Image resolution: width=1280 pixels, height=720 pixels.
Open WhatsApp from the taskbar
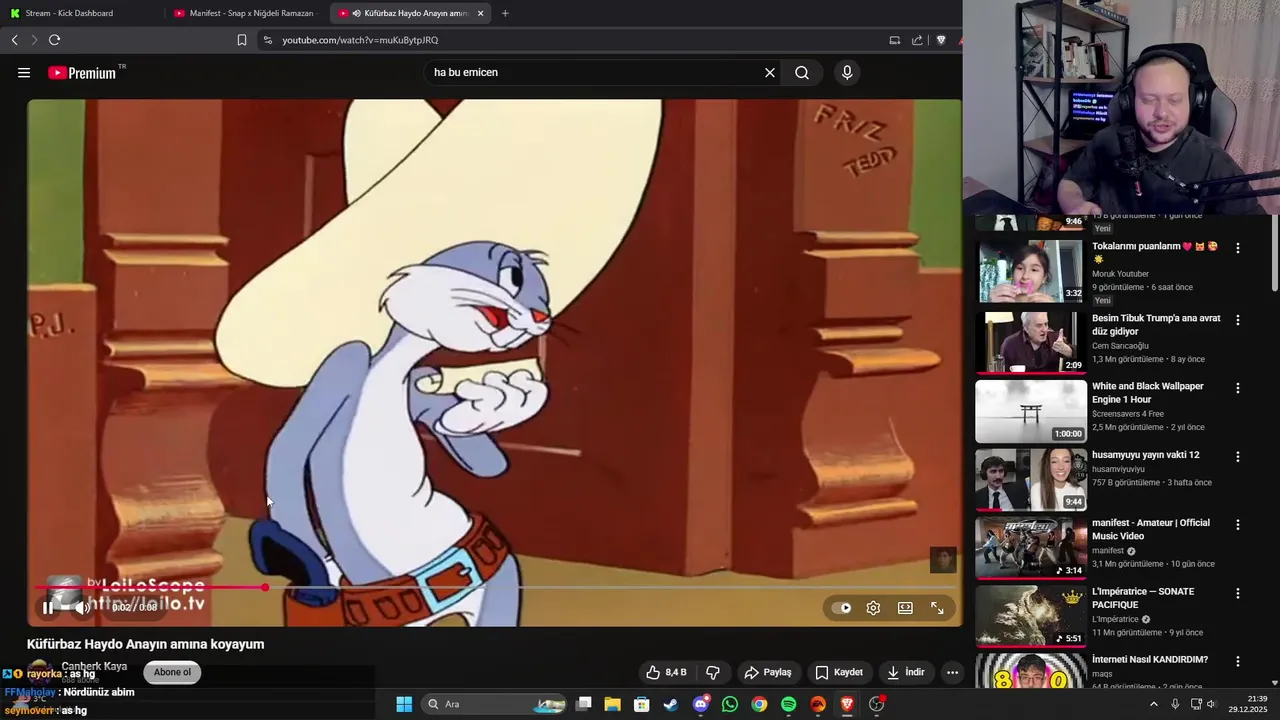point(730,704)
